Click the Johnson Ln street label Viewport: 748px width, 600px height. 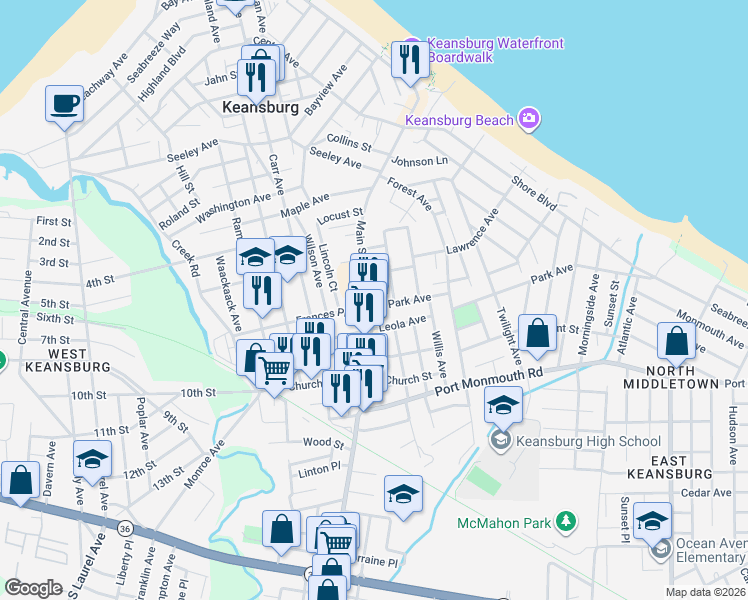click(419, 161)
